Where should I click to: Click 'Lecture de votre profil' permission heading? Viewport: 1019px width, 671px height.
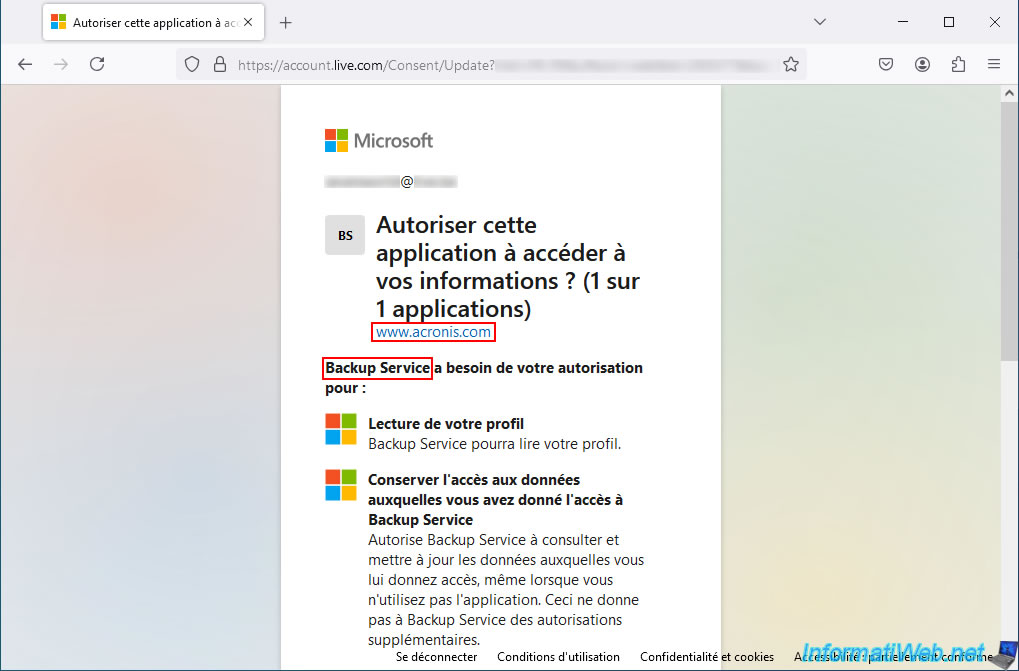click(446, 424)
